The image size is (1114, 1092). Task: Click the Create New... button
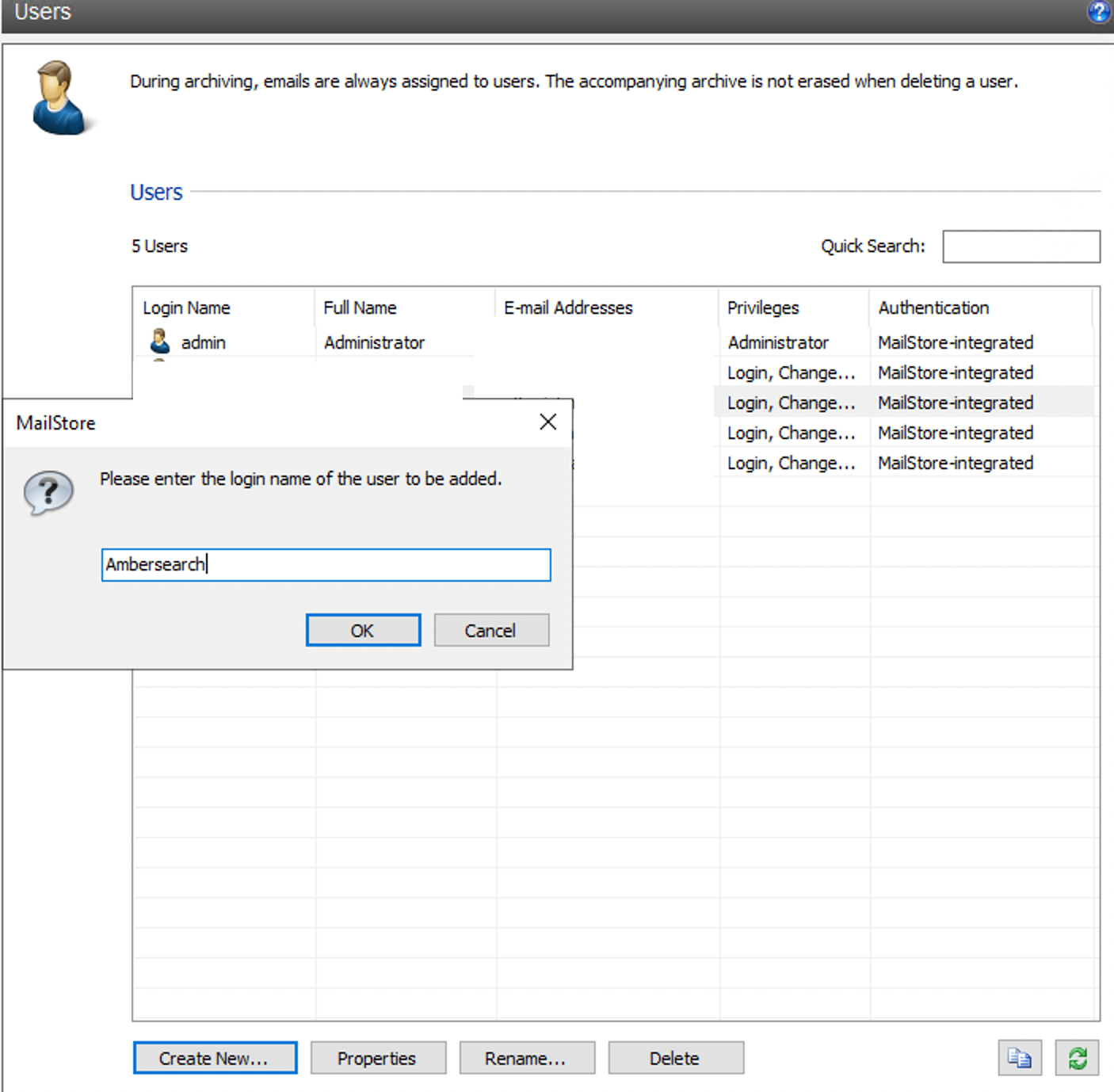point(215,1058)
